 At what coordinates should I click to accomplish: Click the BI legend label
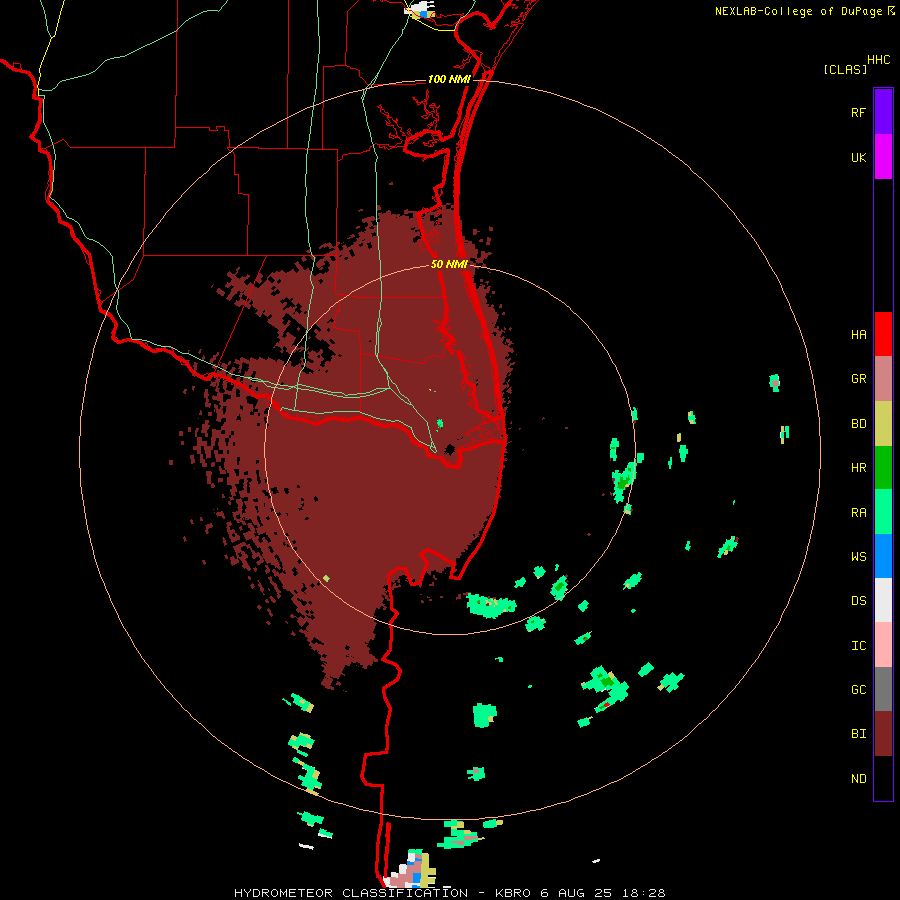pos(858,734)
